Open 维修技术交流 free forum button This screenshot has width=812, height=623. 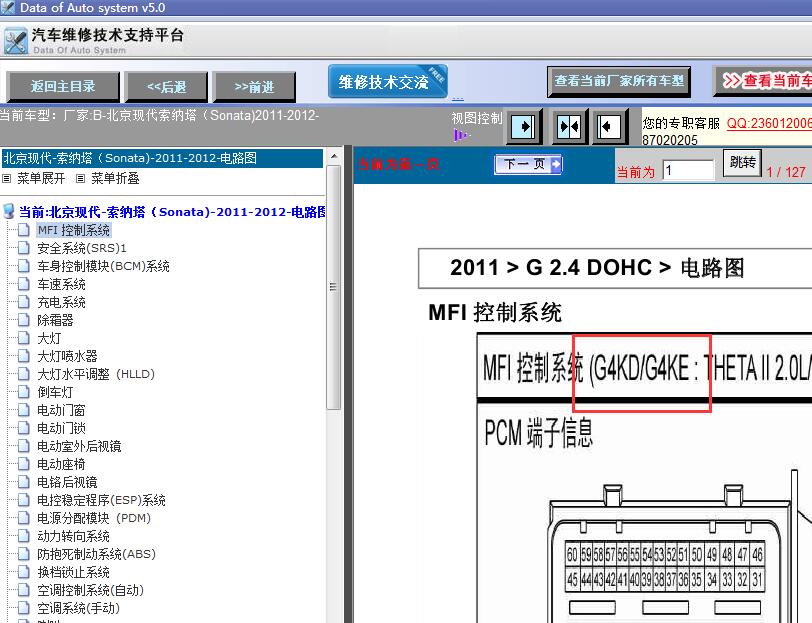tap(388, 81)
